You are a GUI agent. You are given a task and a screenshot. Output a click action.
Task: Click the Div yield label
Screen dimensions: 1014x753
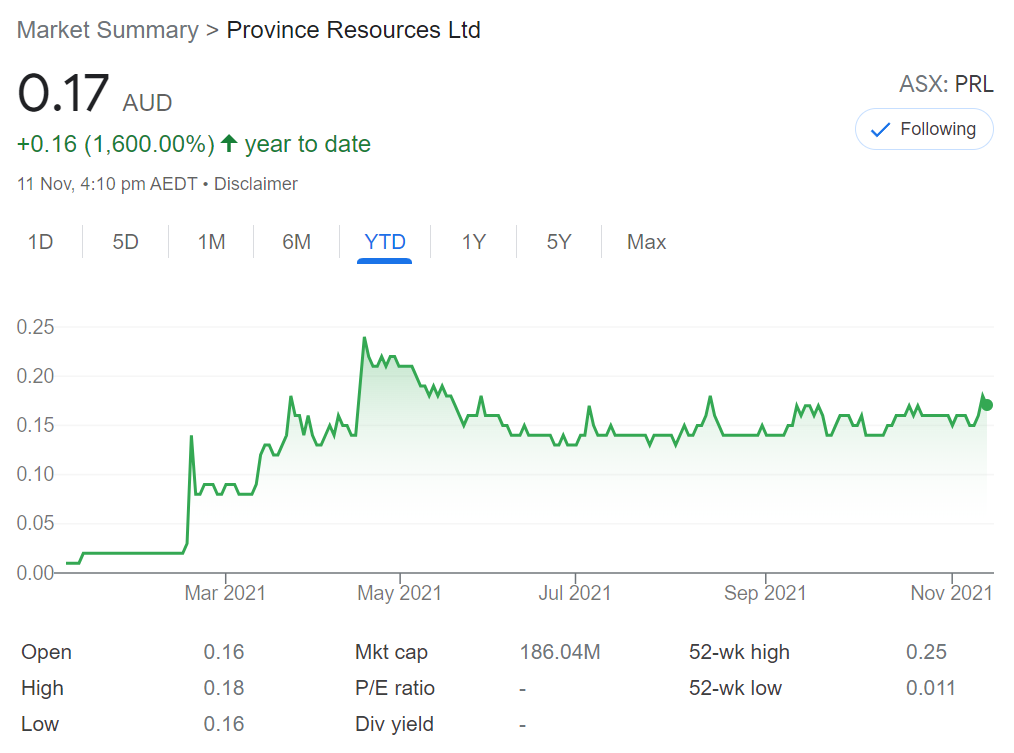[394, 725]
